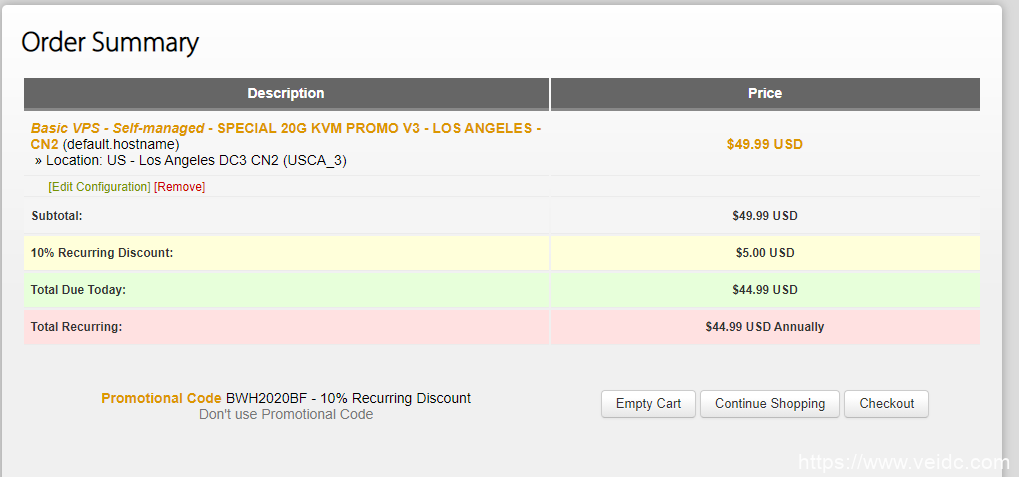Click the $44.99 USD due today amount
1019x477 pixels.
765,290
